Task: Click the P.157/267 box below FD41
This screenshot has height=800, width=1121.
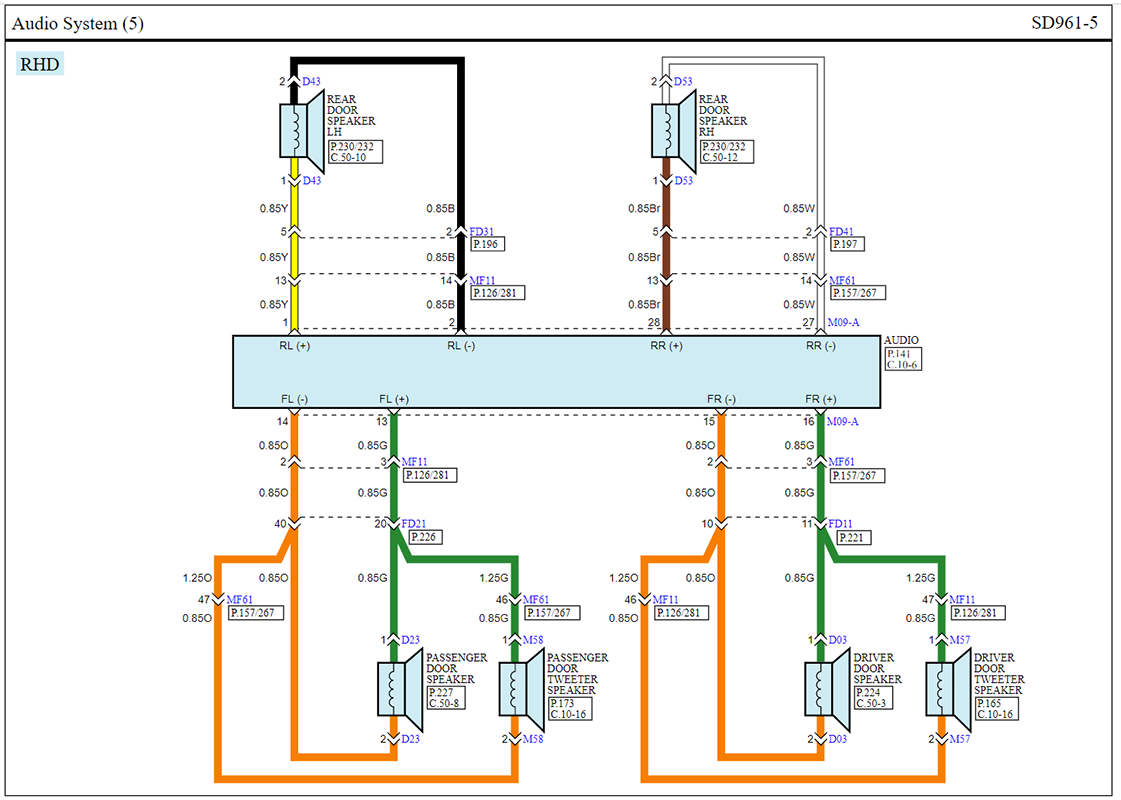Action: [x=858, y=293]
